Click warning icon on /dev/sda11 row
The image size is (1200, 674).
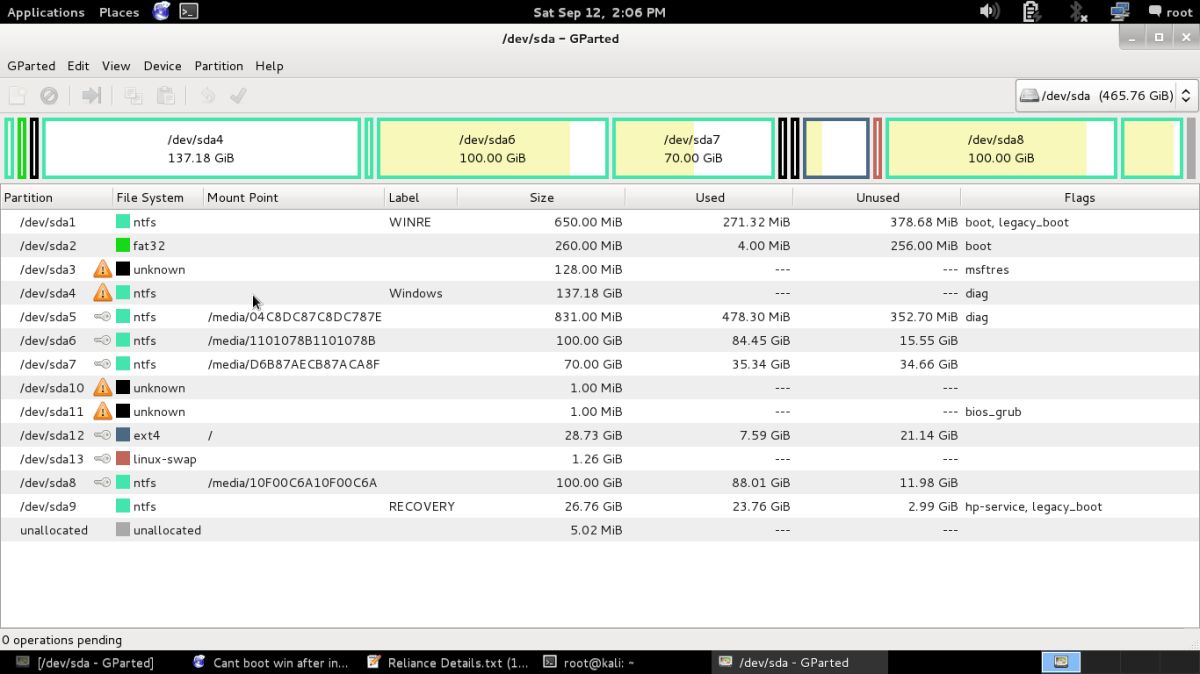pyautogui.click(x=102, y=411)
